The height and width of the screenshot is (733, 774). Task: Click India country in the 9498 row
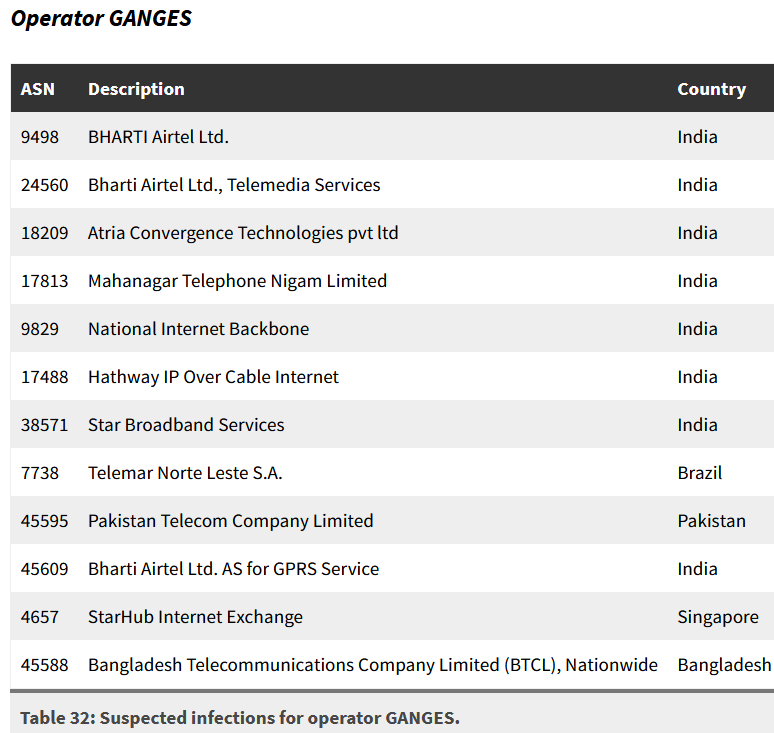[x=697, y=137]
